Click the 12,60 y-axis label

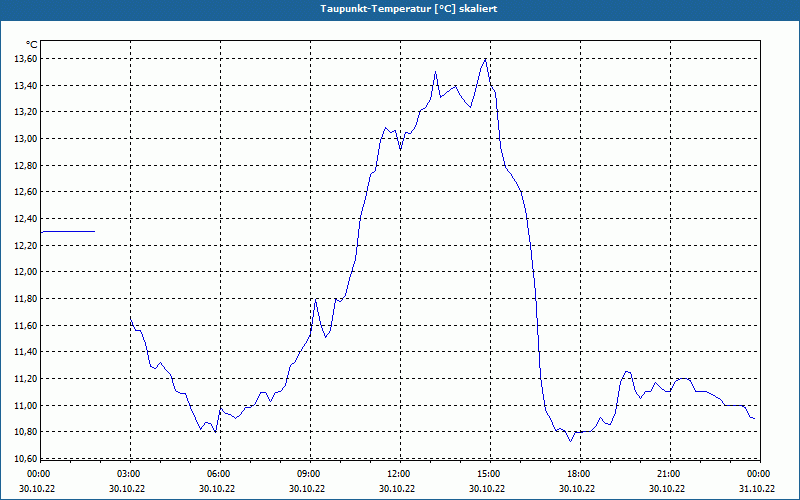click(x=26, y=192)
